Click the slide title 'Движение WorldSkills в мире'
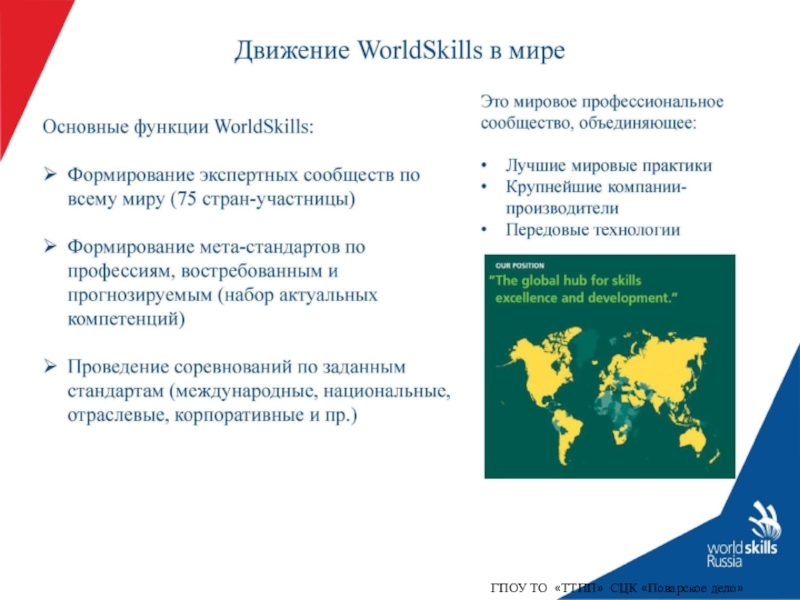800x600 pixels. 399,51
